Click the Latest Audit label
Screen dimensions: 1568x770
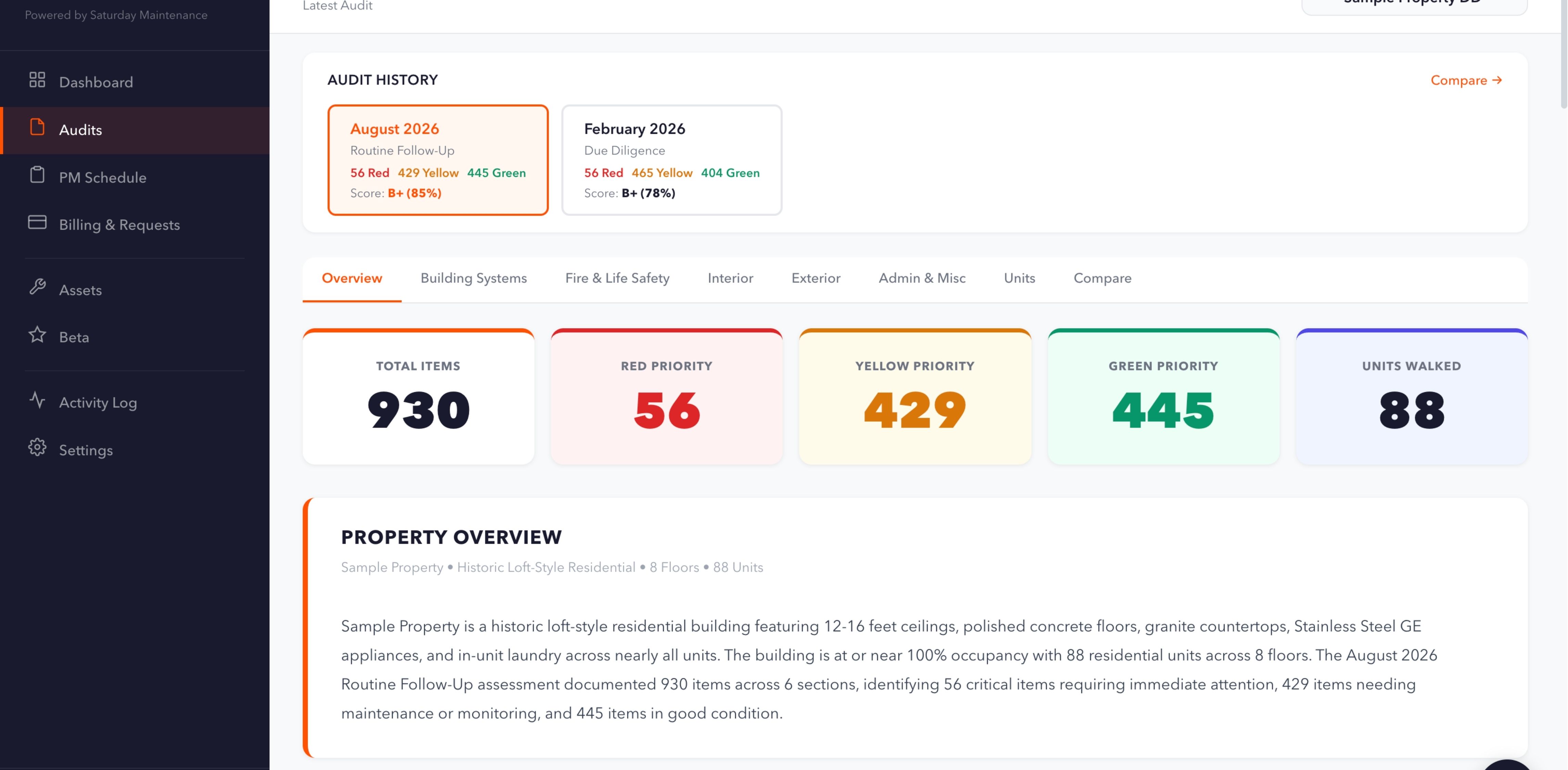coord(337,5)
